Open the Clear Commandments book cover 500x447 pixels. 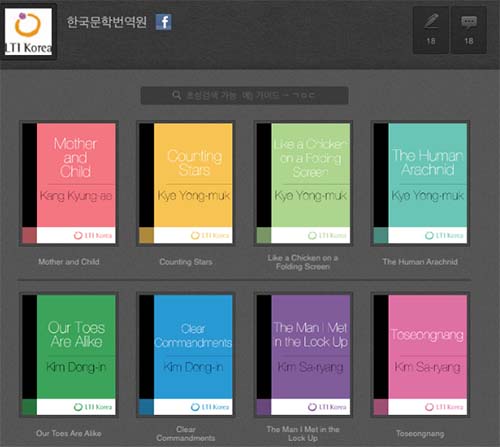click(186, 355)
